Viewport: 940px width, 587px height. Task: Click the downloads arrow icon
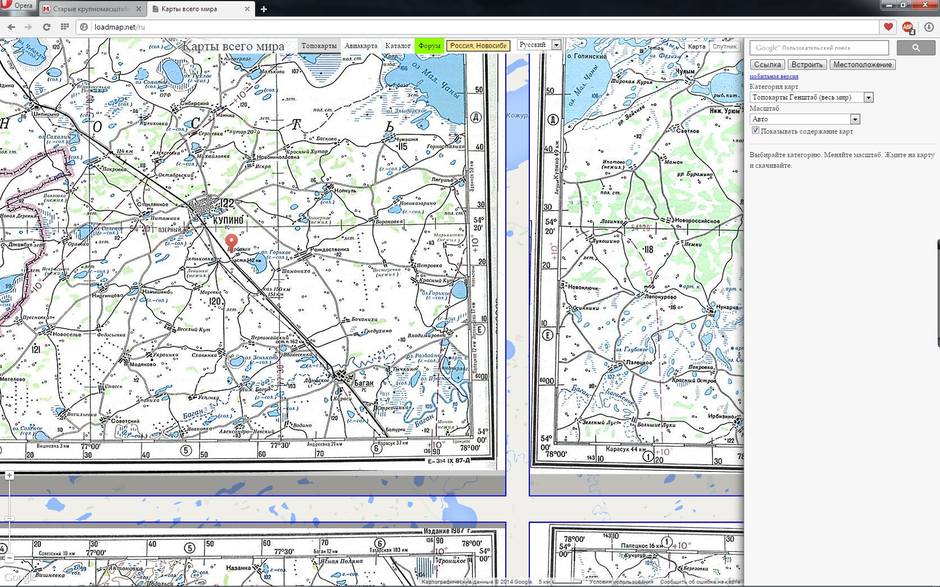(x=928, y=27)
